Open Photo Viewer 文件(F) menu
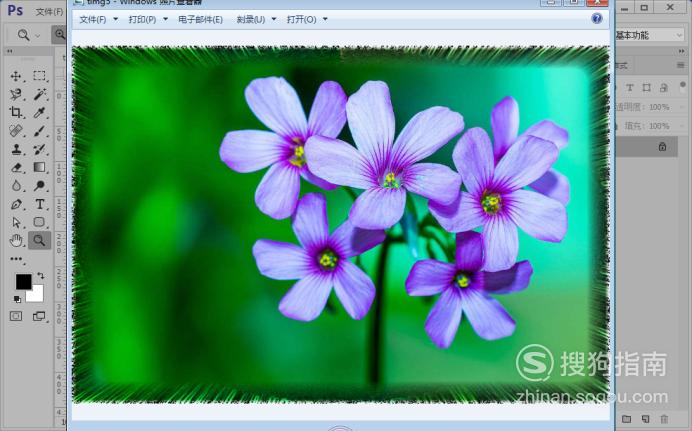This screenshot has height=431, width=692. [x=93, y=19]
